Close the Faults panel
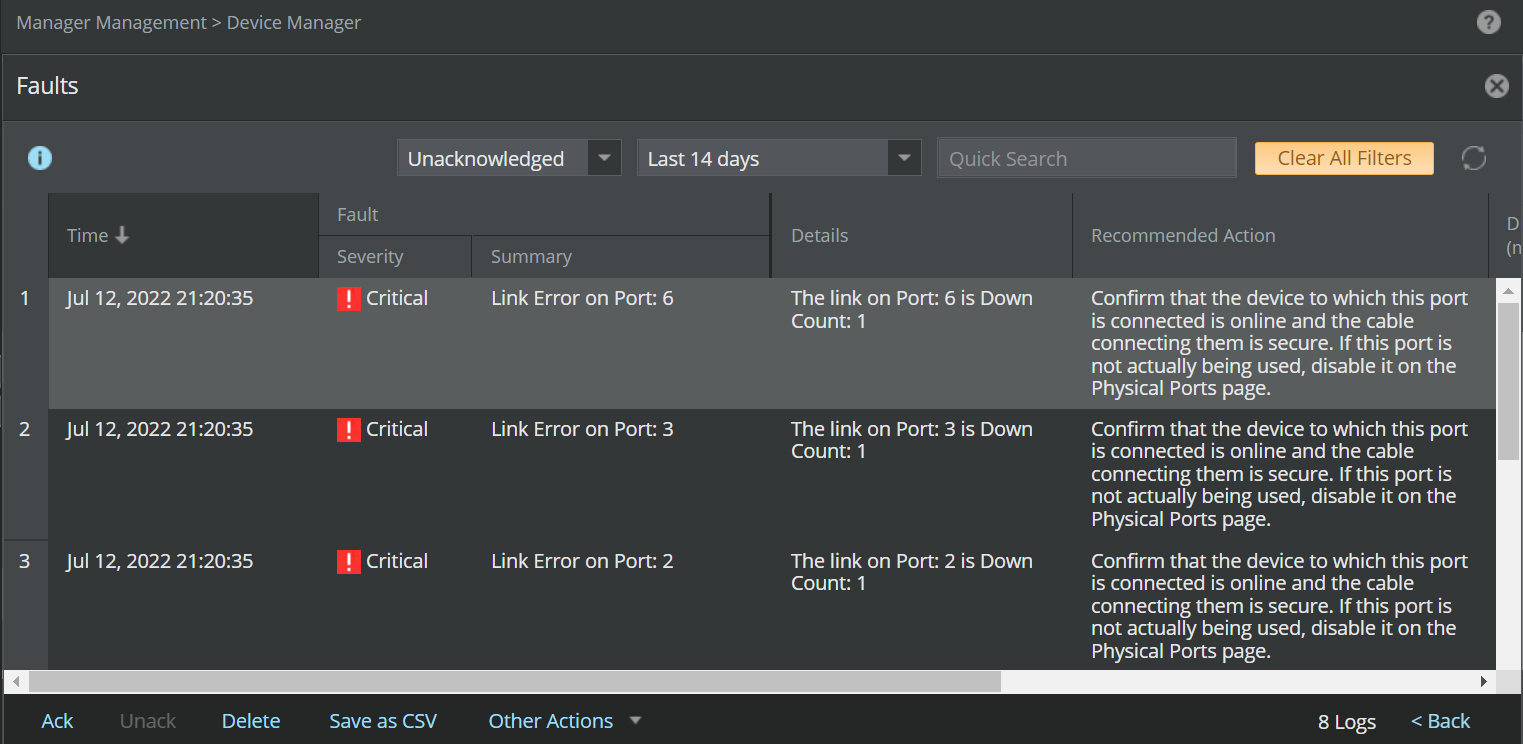This screenshot has height=744, width=1523. 1496,86
